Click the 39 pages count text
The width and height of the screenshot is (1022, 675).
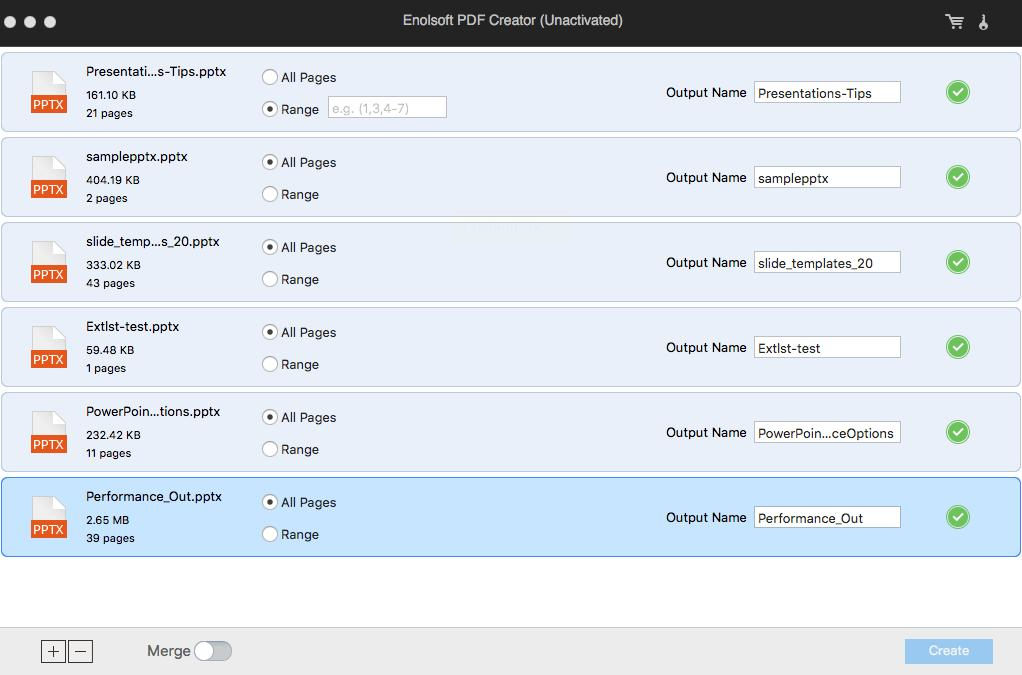point(110,538)
